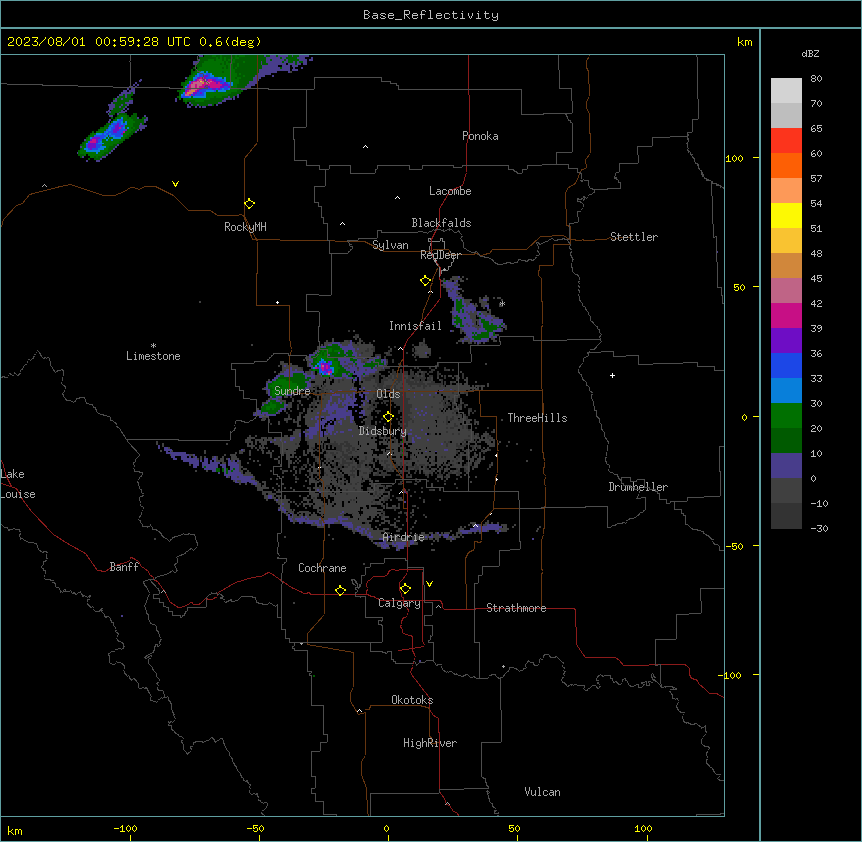Click the Calgary city label
The height and width of the screenshot is (842, 862).
click(x=399, y=603)
